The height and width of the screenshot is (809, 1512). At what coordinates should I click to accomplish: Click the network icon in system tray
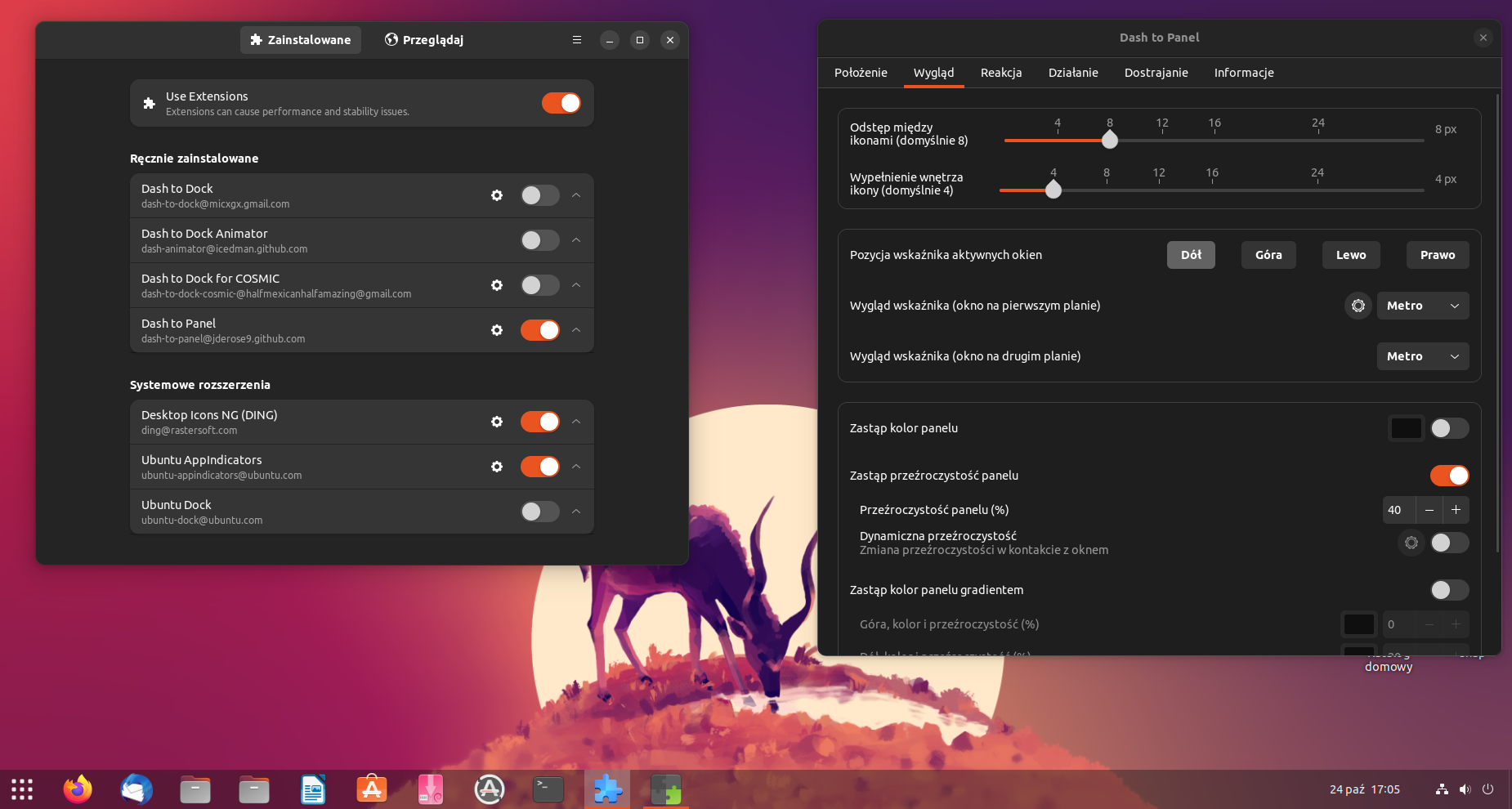[1442, 789]
